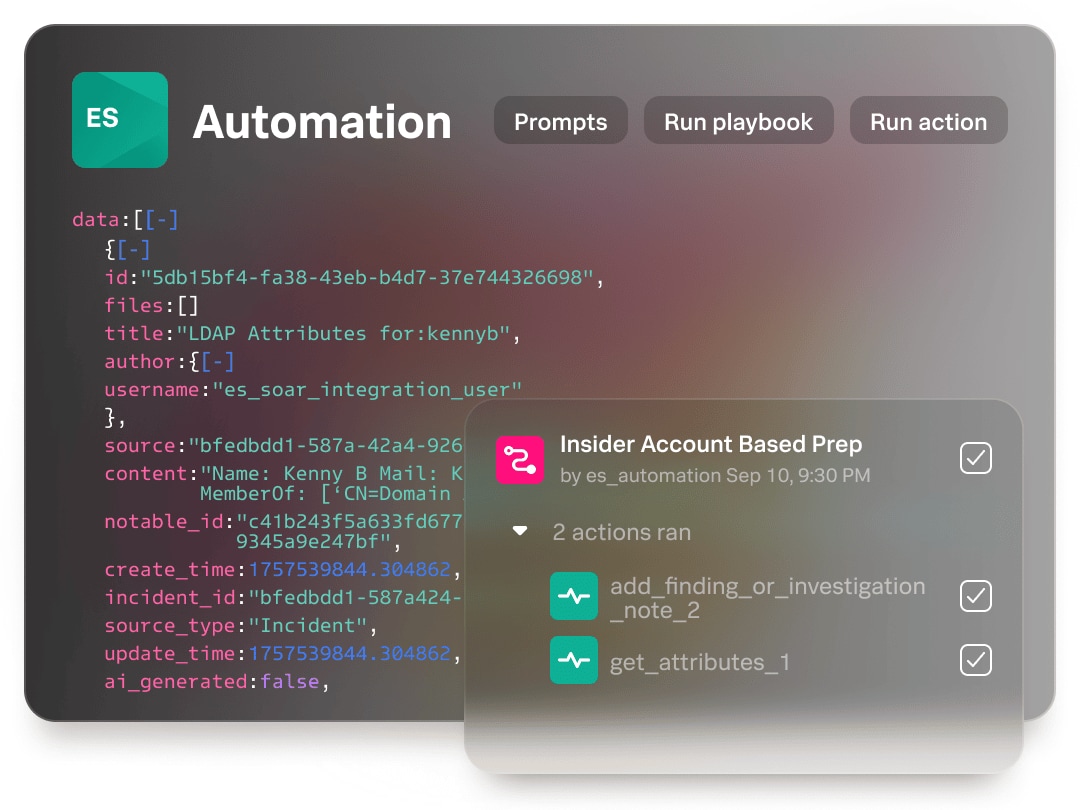Screen dimensions: 1080x810
Task: Click the incident_id value bfedbdd1-587a424-
Action: (355, 597)
